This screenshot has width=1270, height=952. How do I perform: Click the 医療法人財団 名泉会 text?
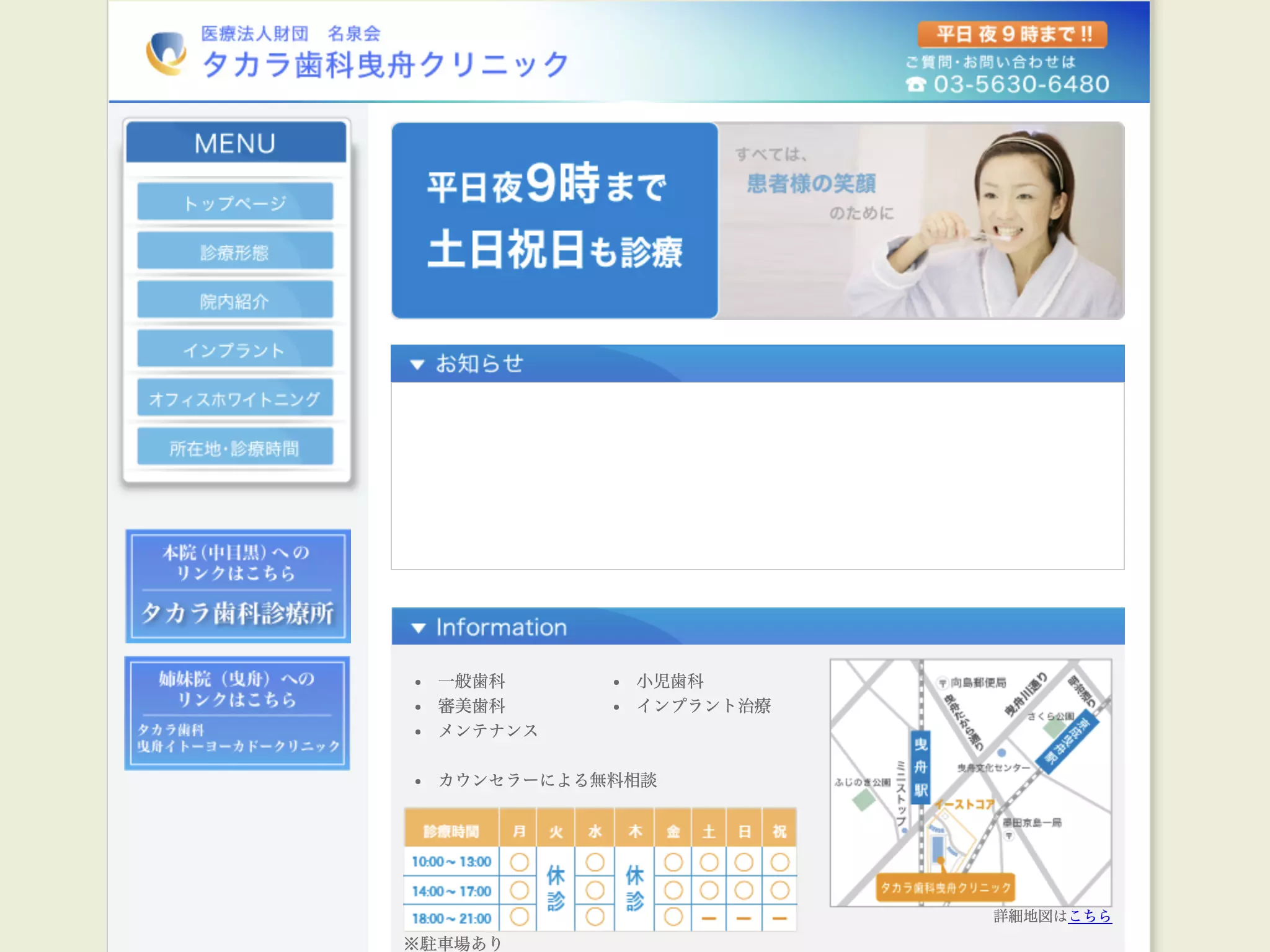[x=291, y=33]
